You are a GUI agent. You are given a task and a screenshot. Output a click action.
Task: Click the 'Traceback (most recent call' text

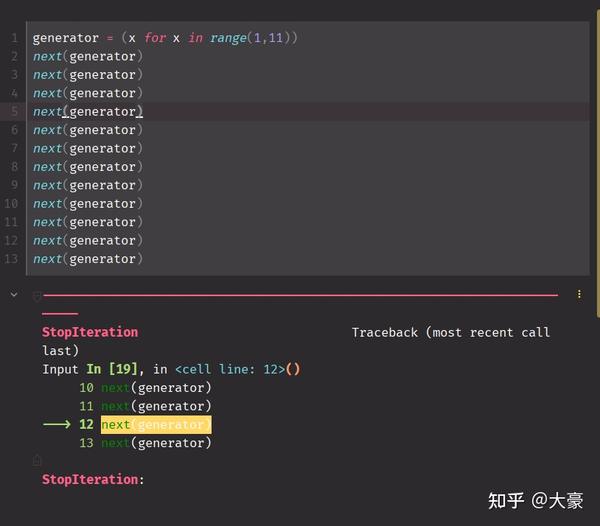click(x=451, y=332)
